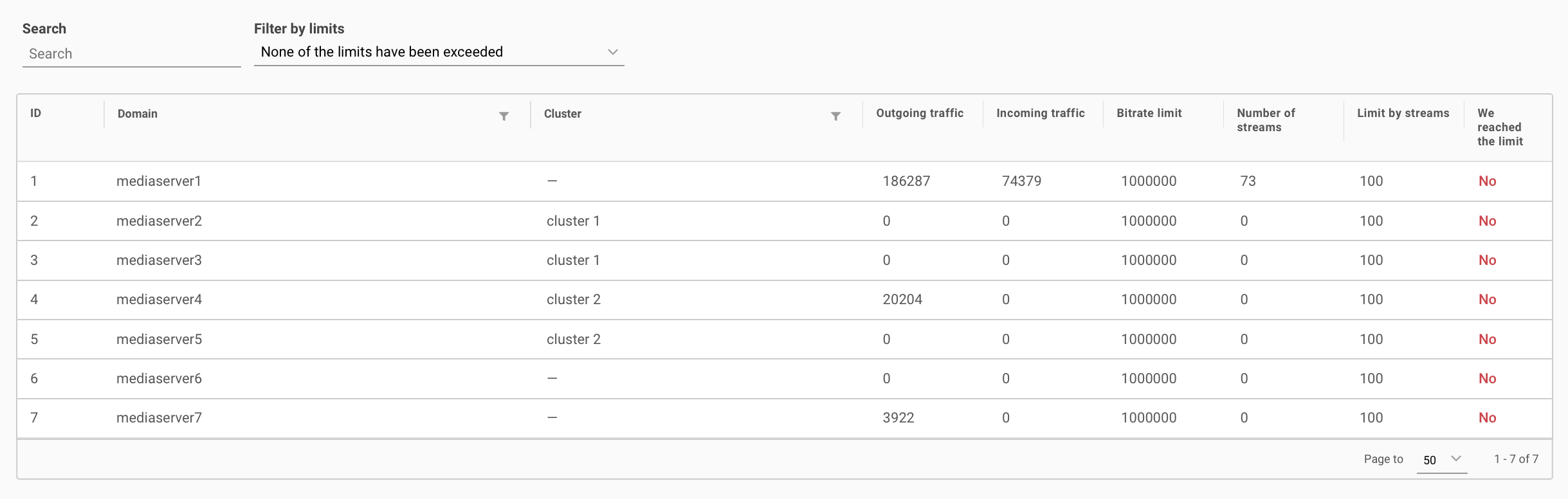Click the Cluster column filter icon
Viewport: 1568px width, 499px height.
[x=835, y=116]
